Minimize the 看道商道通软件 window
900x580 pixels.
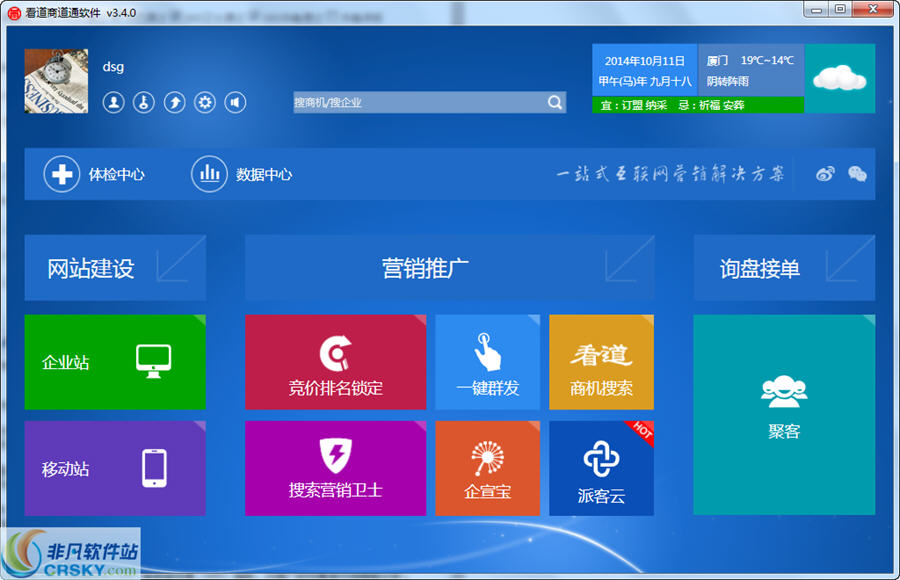[x=816, y=9]
